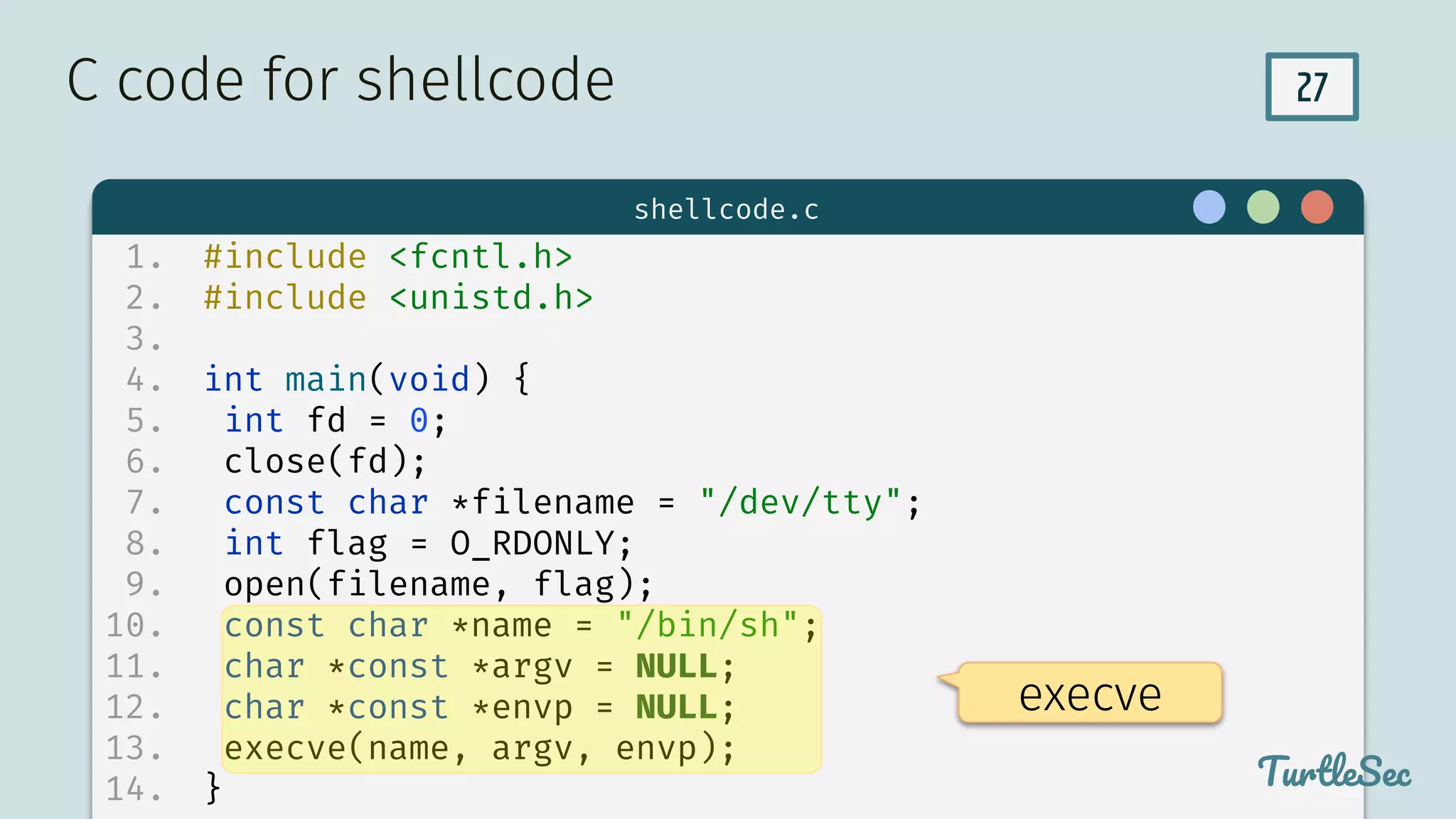Image resolution: width=1456 pixels, height=819 pixels.
Task: Click the O_RDONLY constant
Action: [532, 544]
